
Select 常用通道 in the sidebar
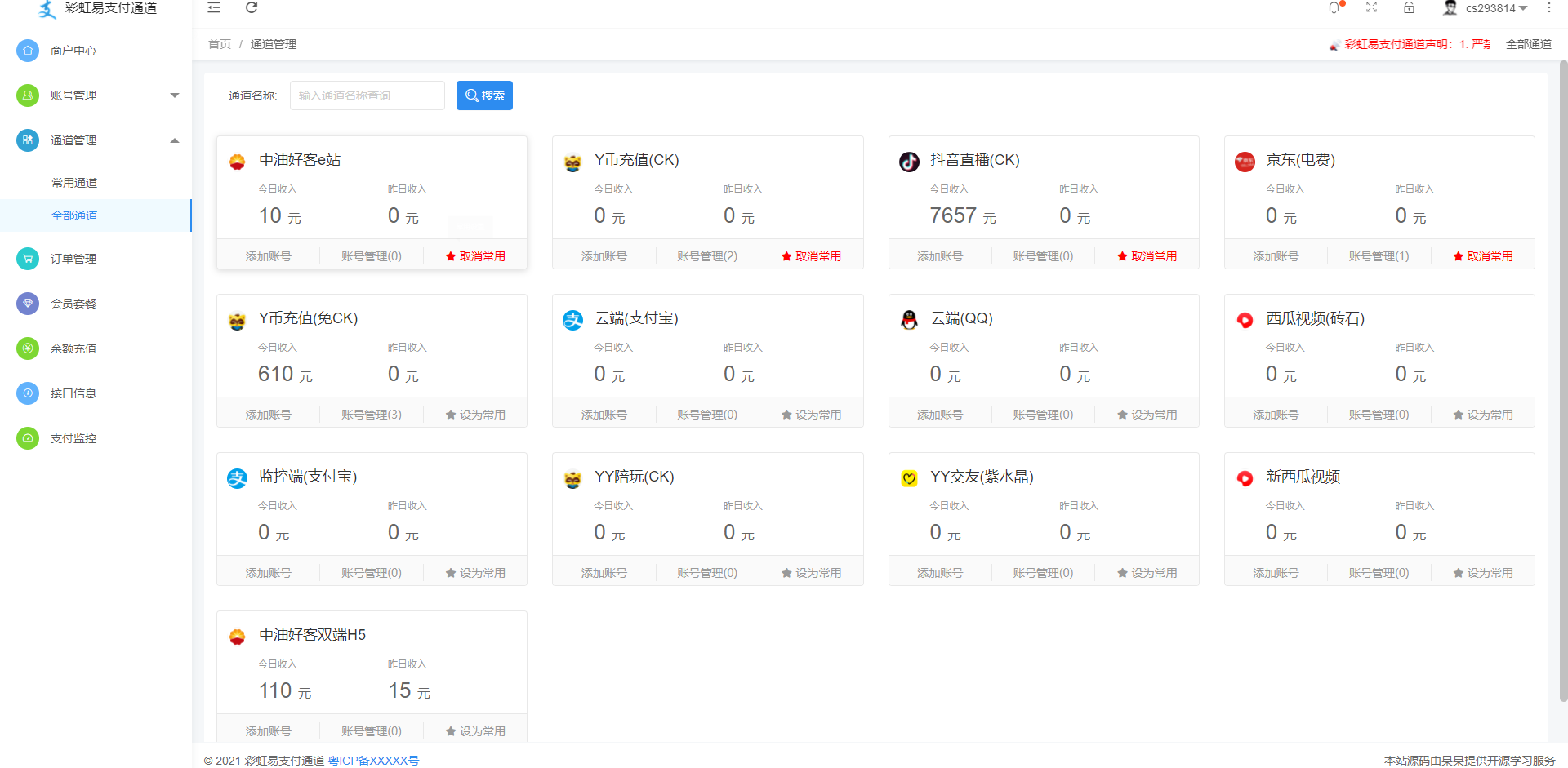point(74,183)
